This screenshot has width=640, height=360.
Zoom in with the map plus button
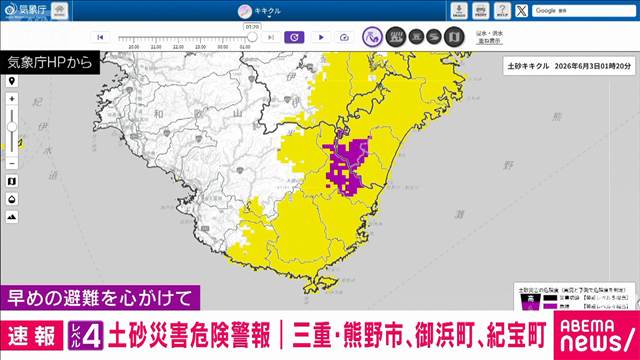coord(12,99)
